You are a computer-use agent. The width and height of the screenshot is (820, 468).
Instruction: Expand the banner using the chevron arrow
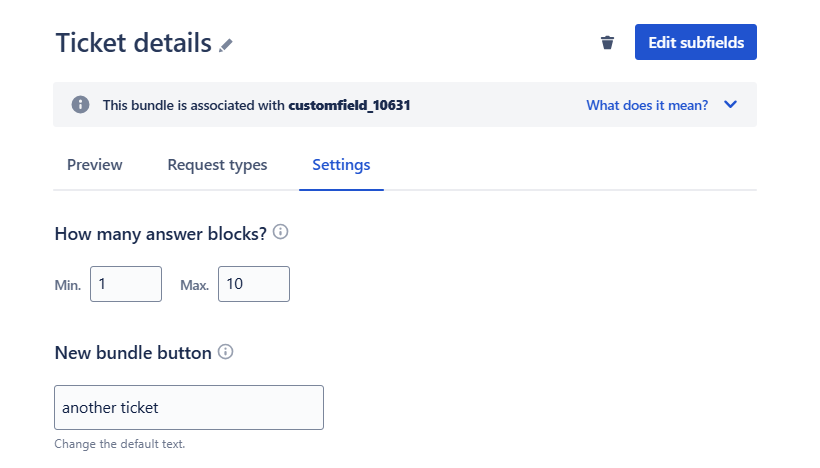(730, 105)
